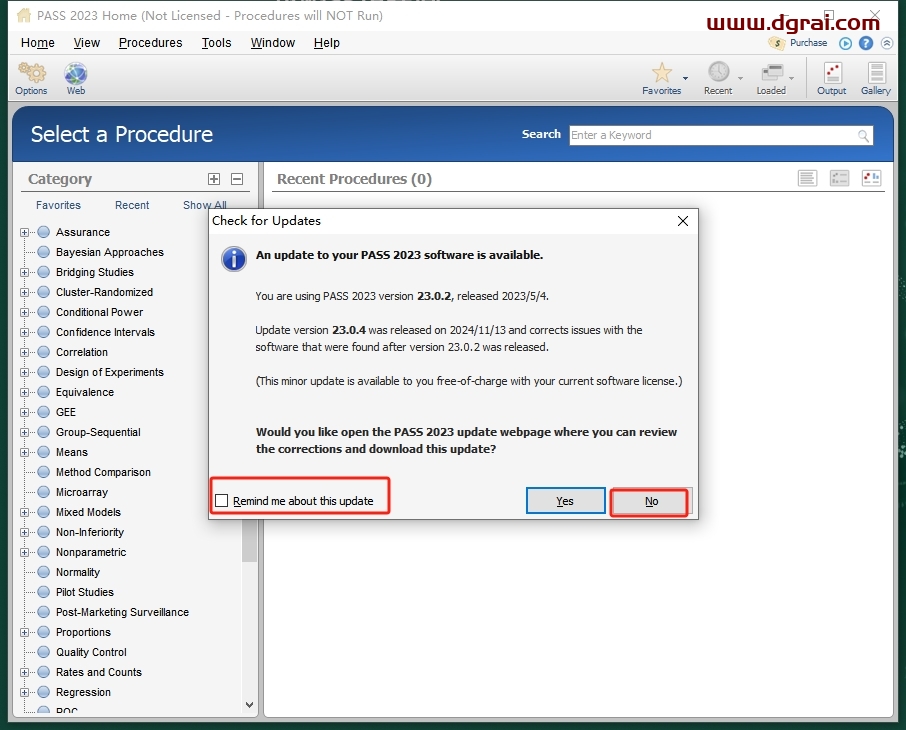Screen dimensions: 906x730
Task: Click the blue play video icon
Action: coord(845,43)
